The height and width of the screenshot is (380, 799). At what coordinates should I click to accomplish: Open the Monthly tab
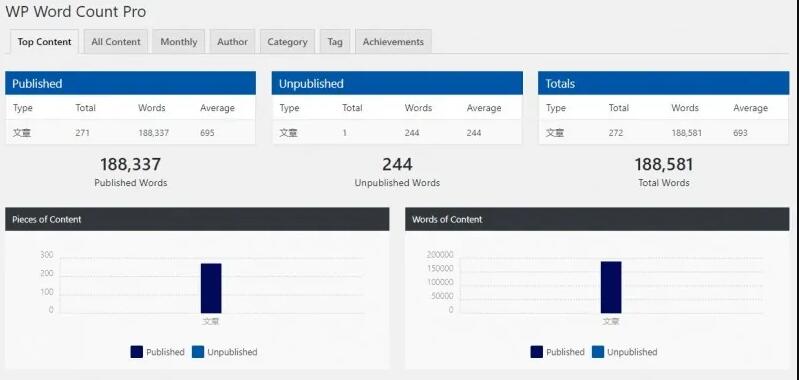(178, 42)
